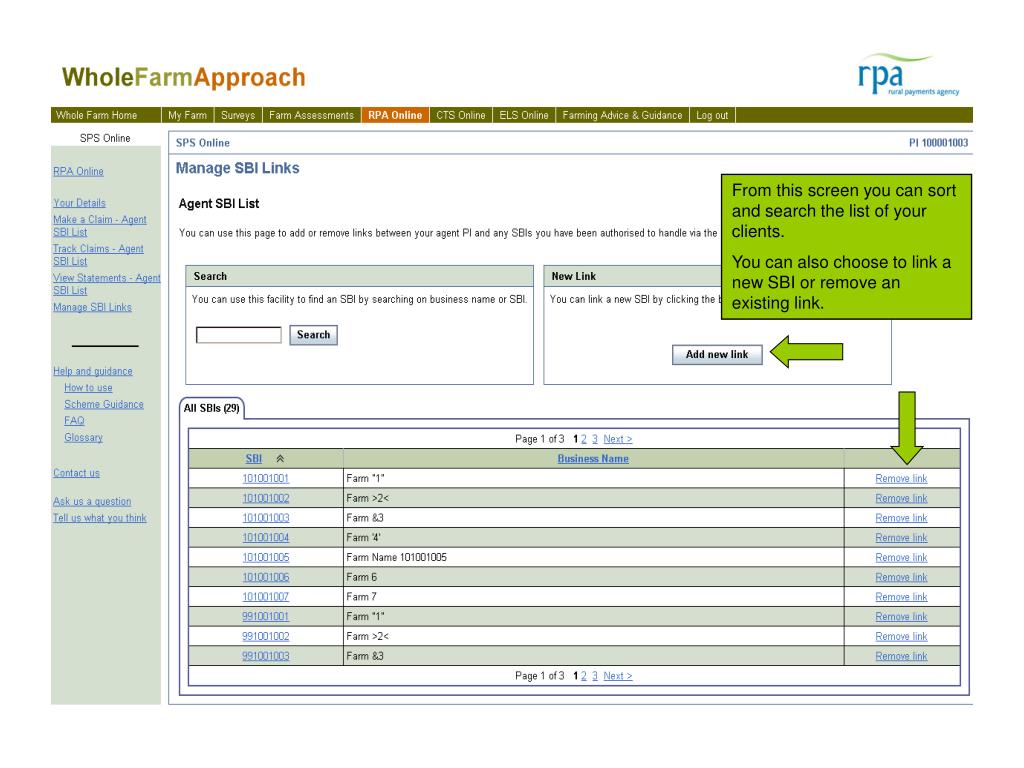Open SBI 101001006
1024x768 pixels.
tap(266, 577)
